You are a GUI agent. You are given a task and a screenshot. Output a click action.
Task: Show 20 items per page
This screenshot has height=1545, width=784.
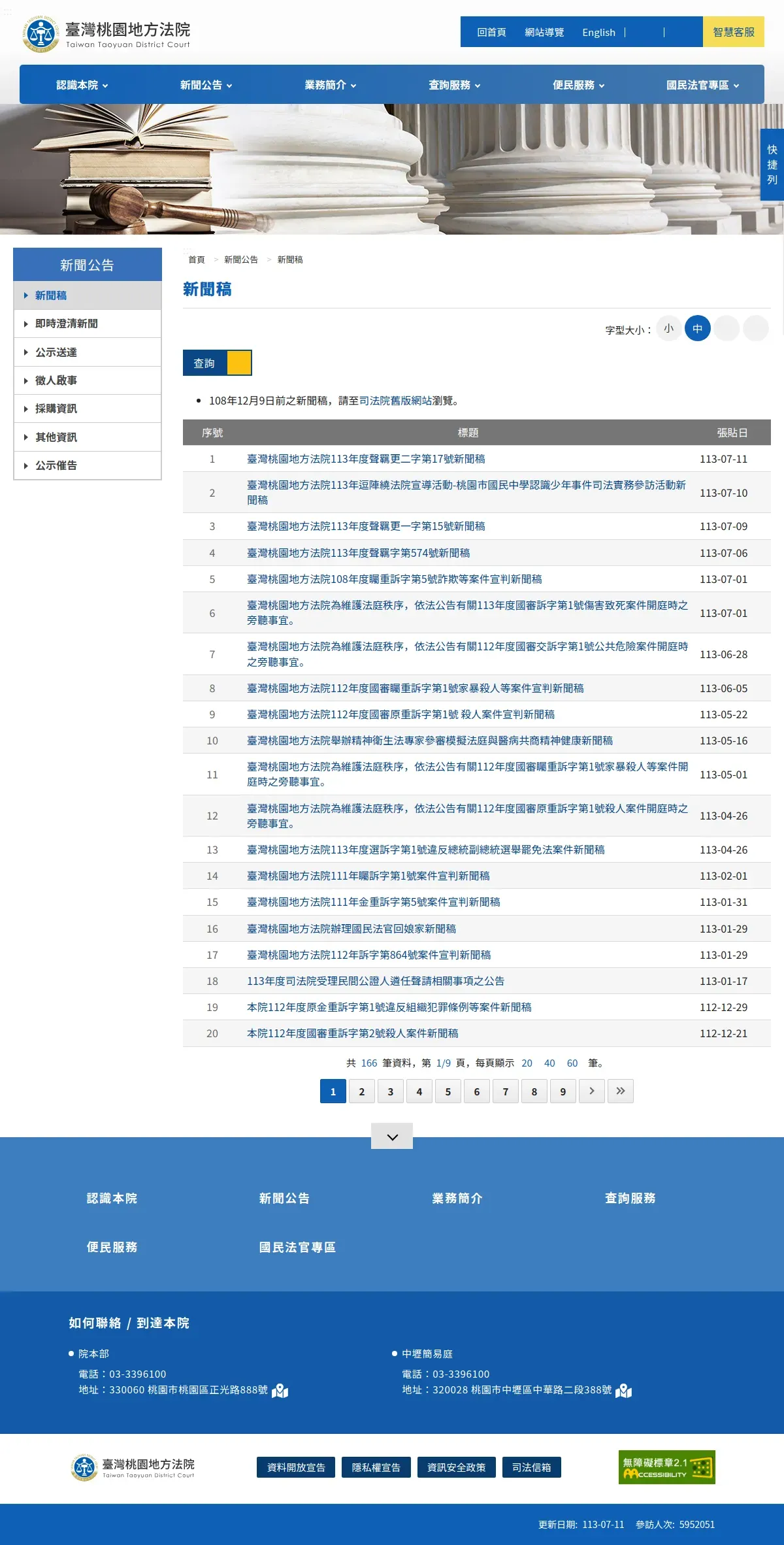tap(527, 1063)
